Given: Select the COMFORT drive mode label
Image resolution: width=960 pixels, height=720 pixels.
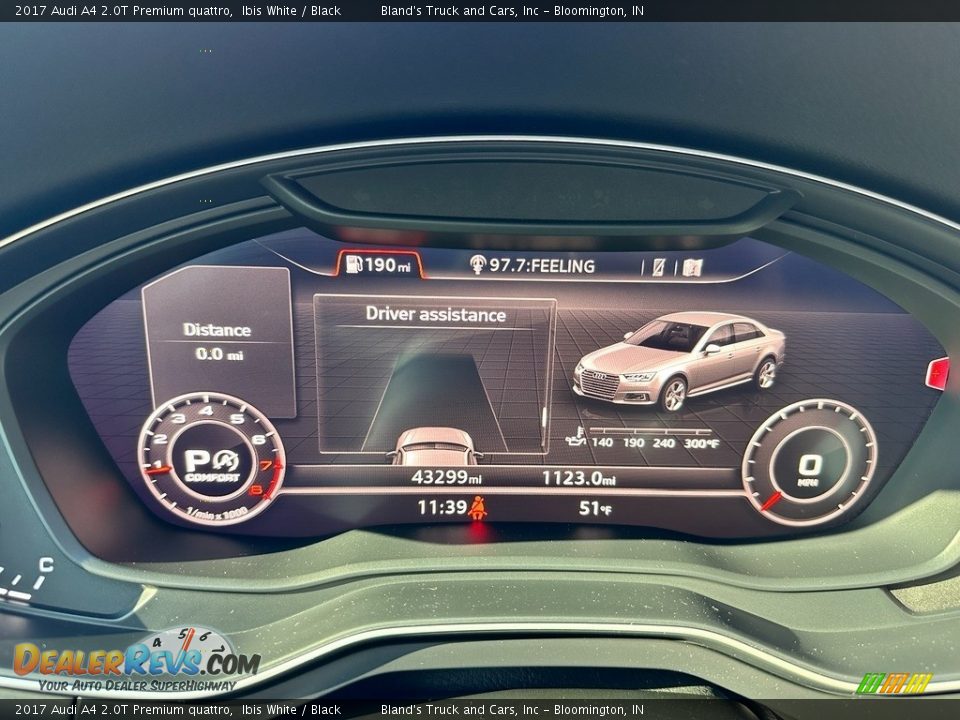Looking at the screenshot, I should (212, 477).
